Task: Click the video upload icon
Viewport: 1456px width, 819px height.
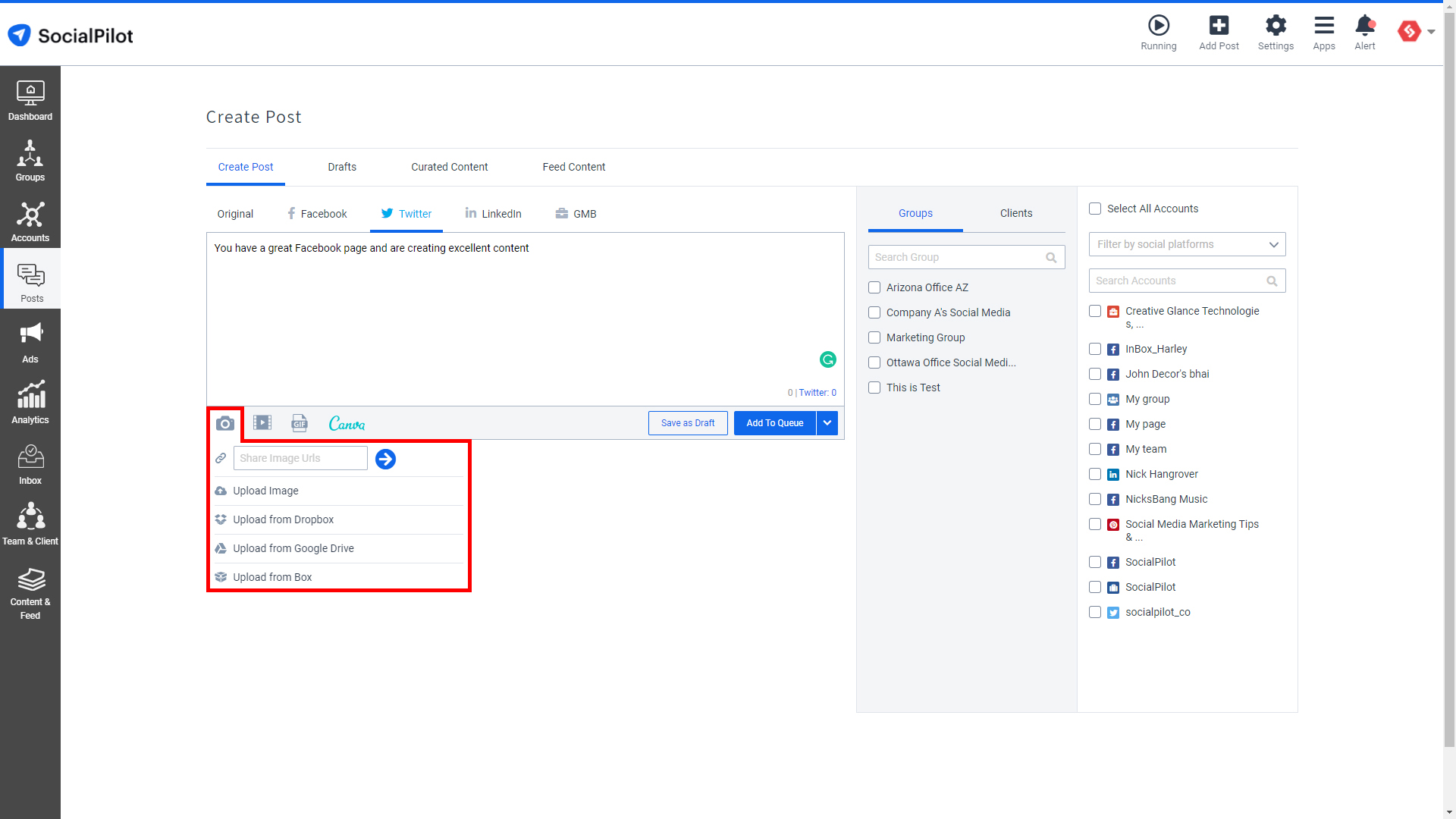Action: 262,423
